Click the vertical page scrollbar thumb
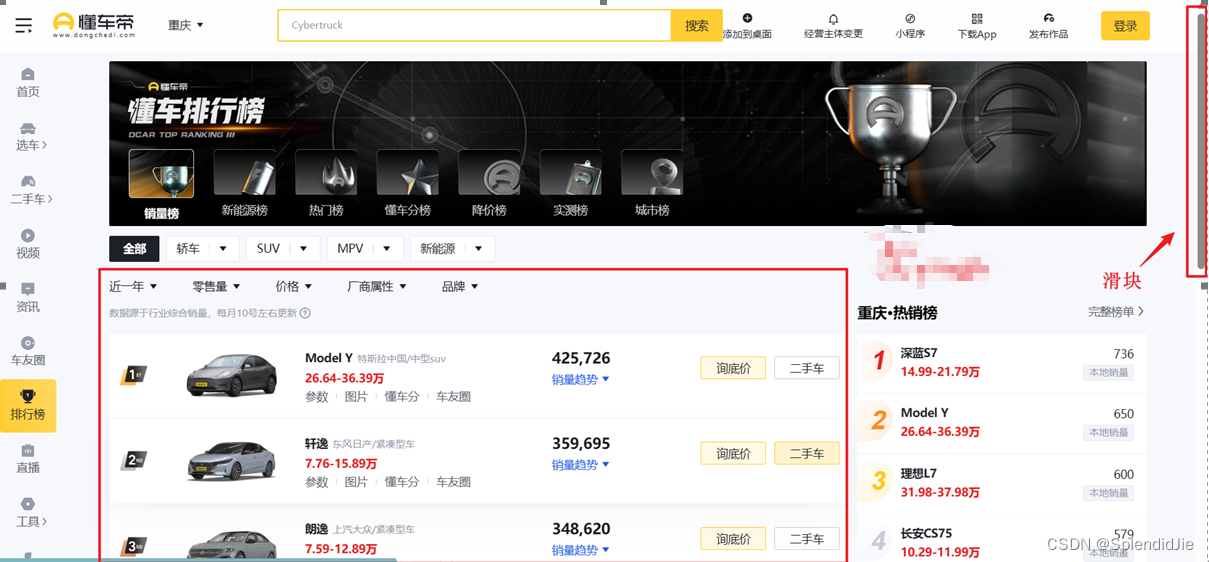This screenshot has height=562, width=1209. (1201, 140)
